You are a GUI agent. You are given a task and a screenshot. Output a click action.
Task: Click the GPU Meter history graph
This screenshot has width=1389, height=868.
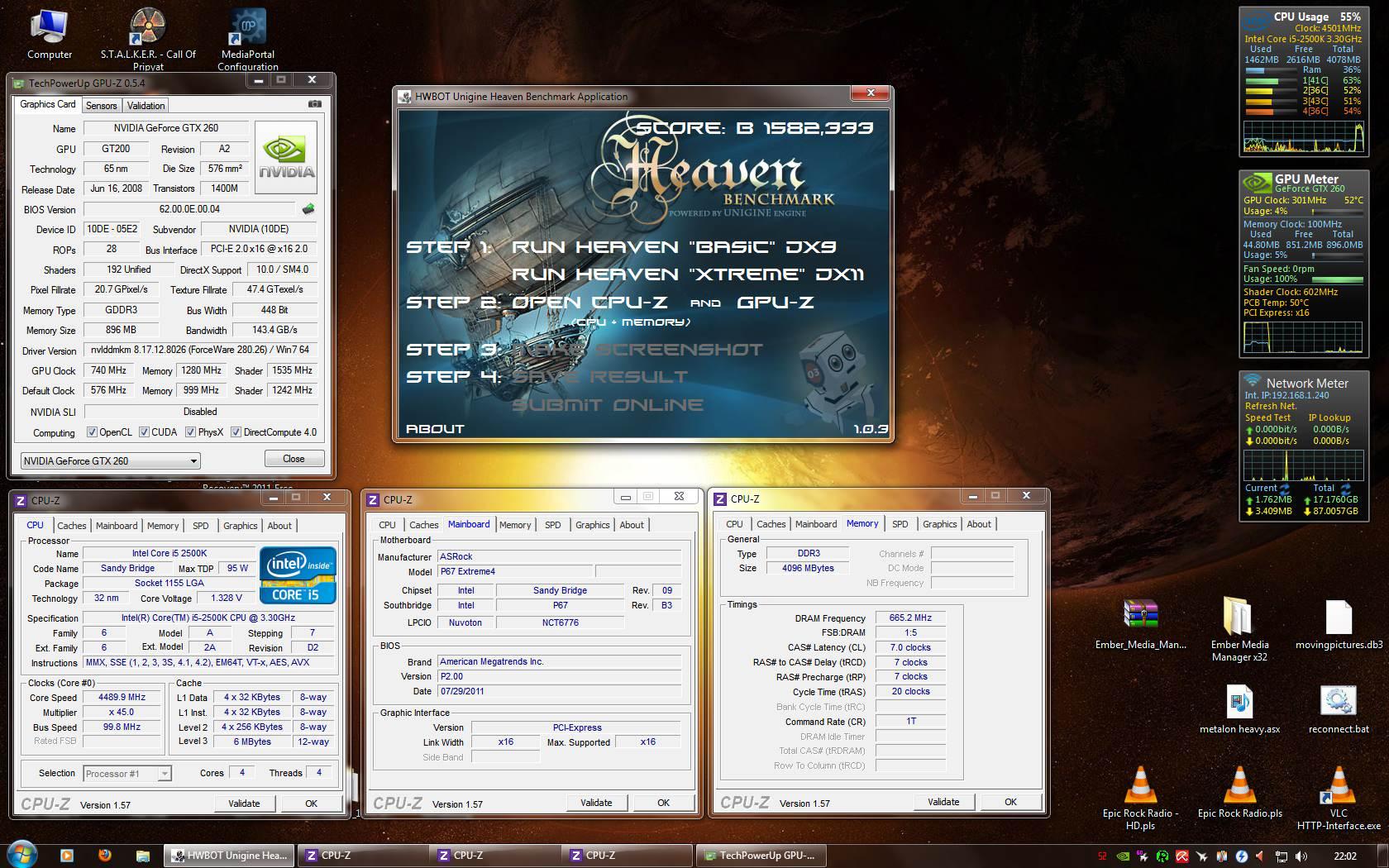pos(1304,336)
